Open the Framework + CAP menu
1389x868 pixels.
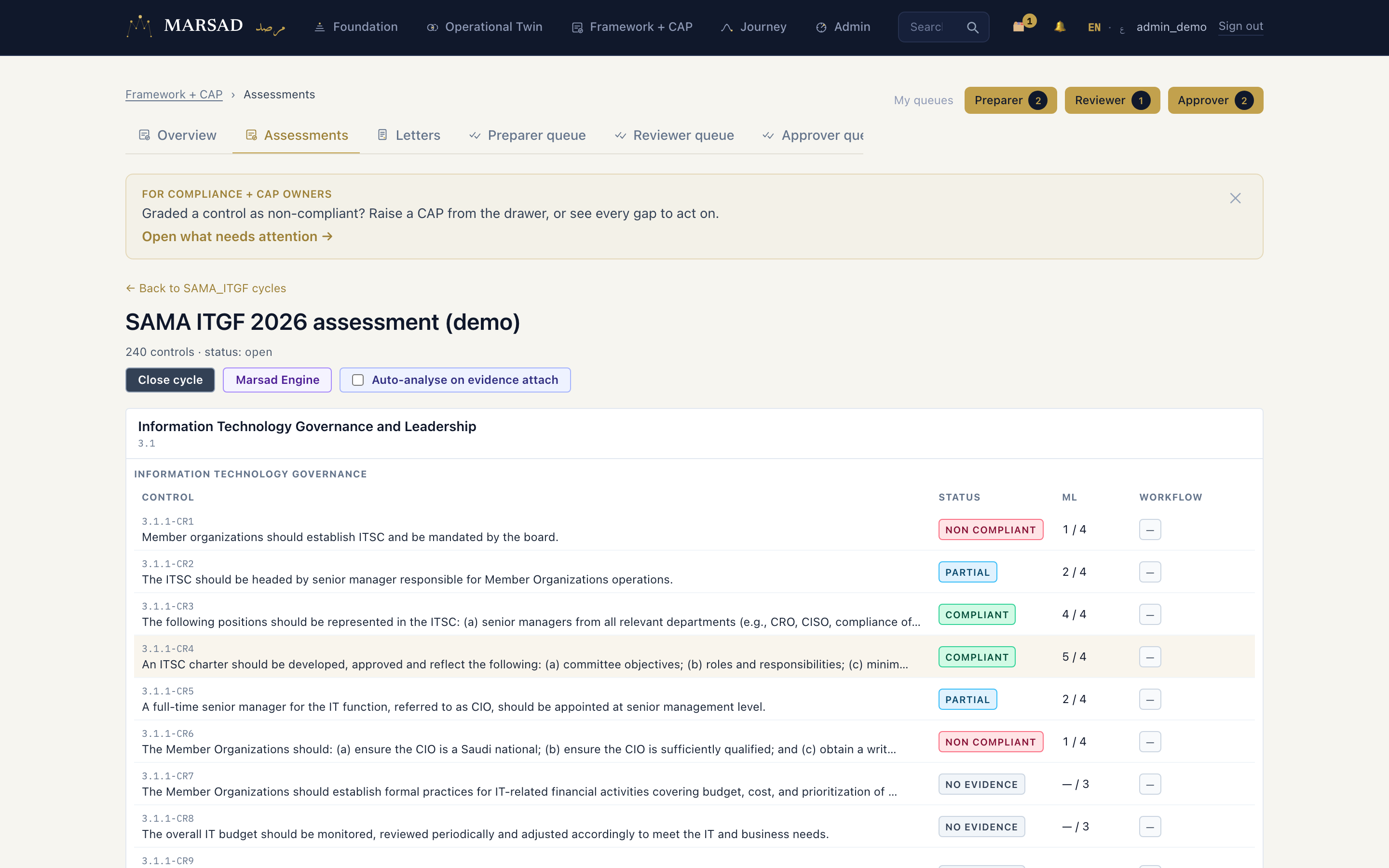pos(632,27)
